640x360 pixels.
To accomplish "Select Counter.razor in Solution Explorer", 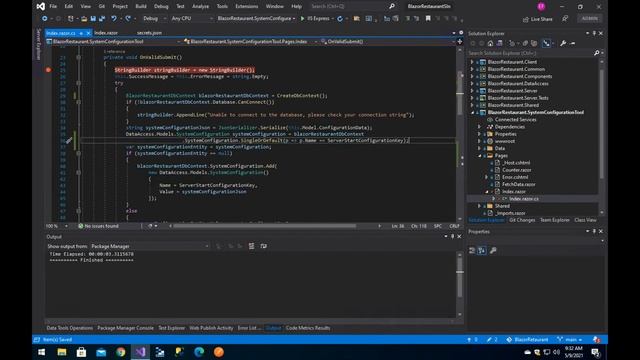I will tap(517, 170).
